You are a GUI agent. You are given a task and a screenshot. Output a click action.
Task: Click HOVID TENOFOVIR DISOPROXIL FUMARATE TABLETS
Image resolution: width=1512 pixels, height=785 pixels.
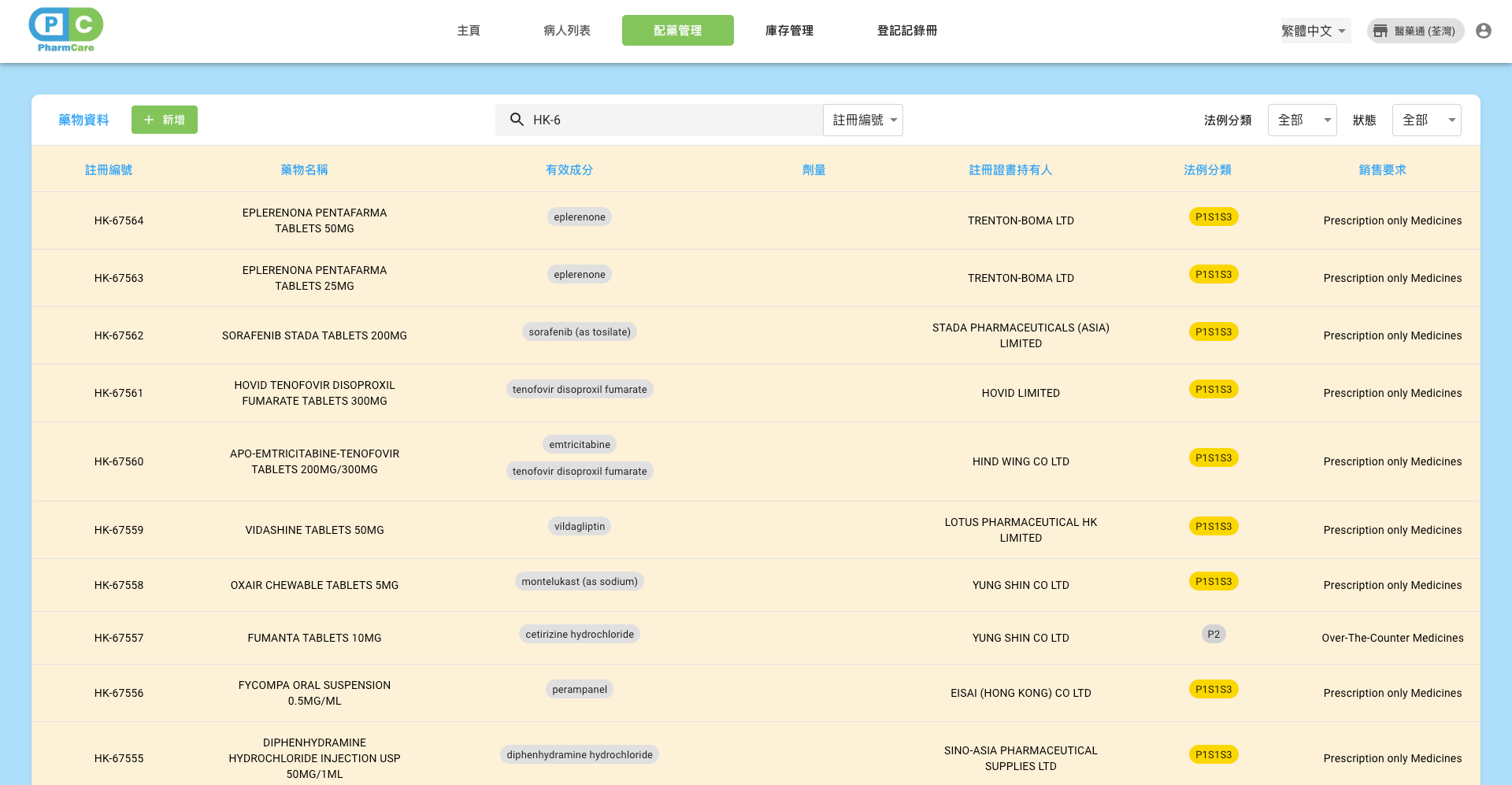click(x=315, y=393)
